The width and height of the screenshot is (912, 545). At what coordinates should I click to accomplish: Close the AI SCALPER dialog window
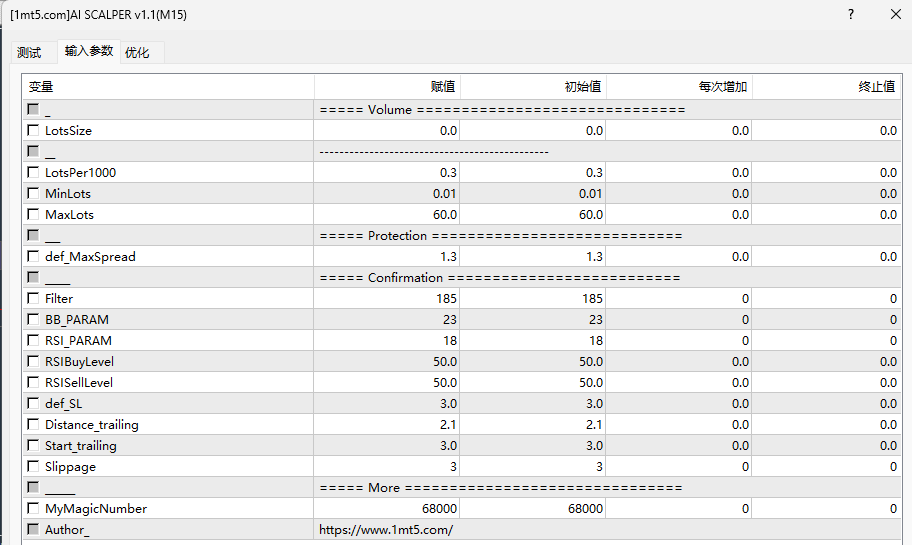[x=895, y=15]
